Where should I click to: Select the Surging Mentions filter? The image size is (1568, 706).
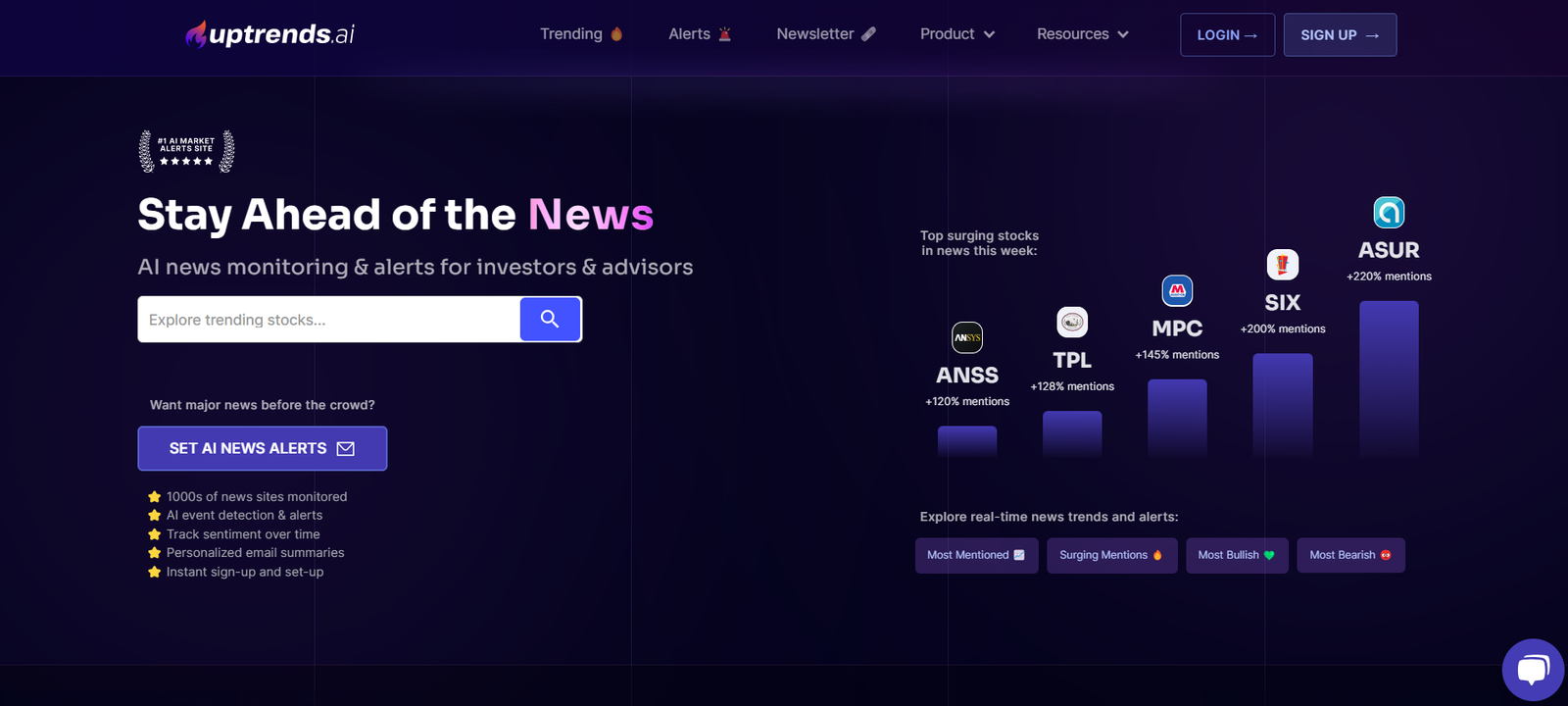[x=1111, y=555]
